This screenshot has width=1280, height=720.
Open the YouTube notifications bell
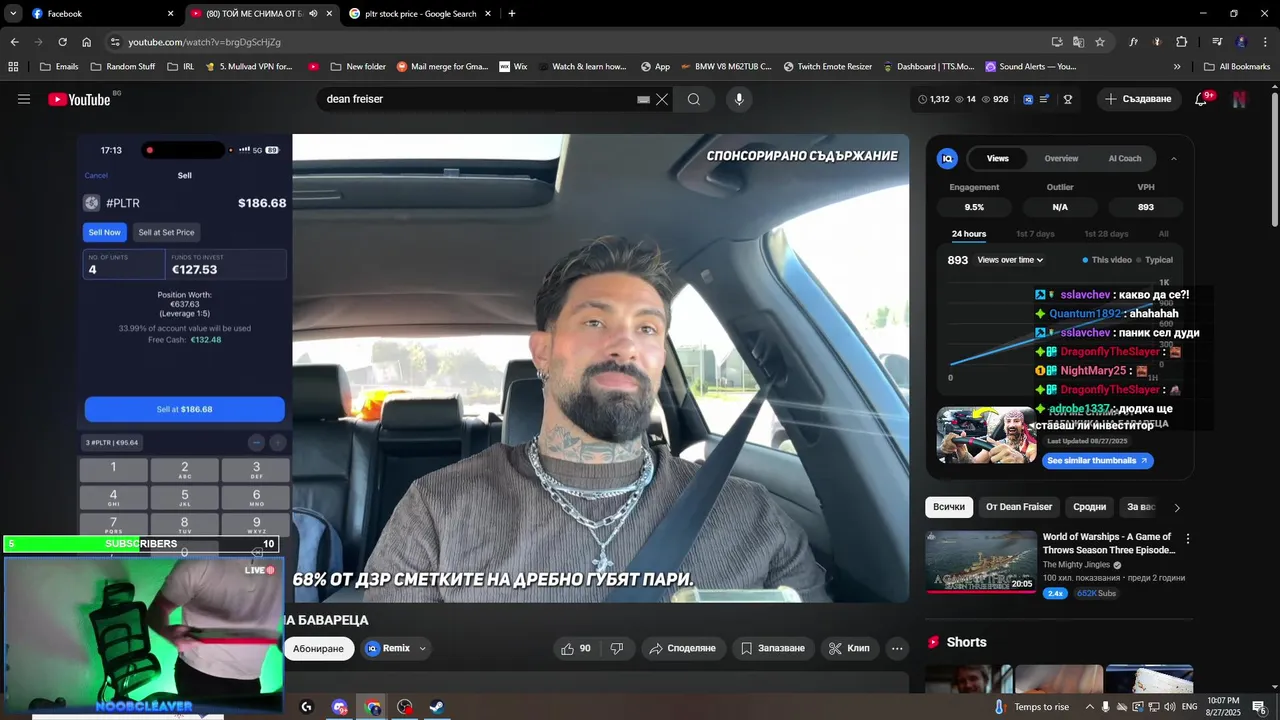(x=1201, y=99)
